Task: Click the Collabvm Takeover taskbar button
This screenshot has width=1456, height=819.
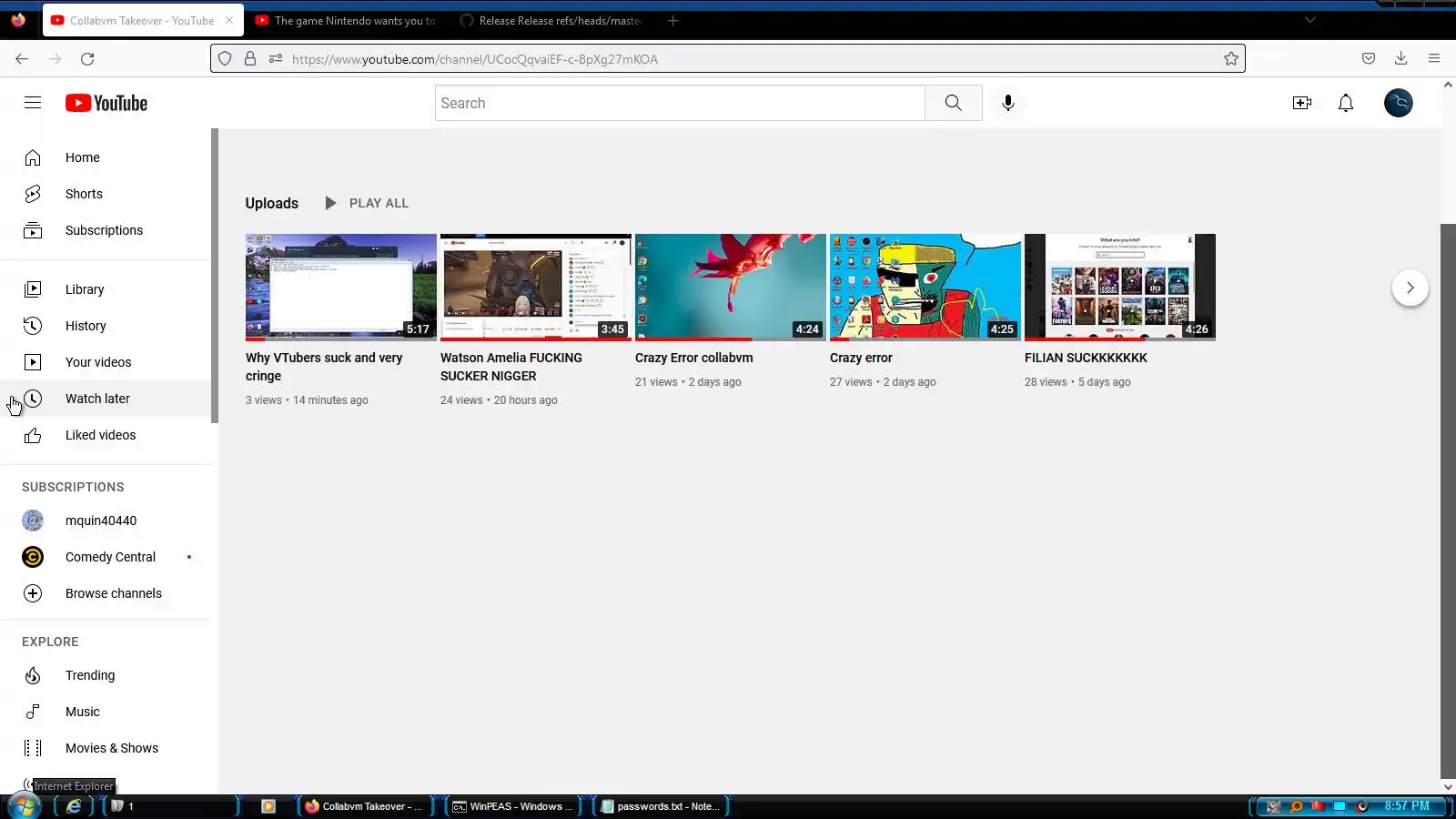Action: click(x=366, y=806)
